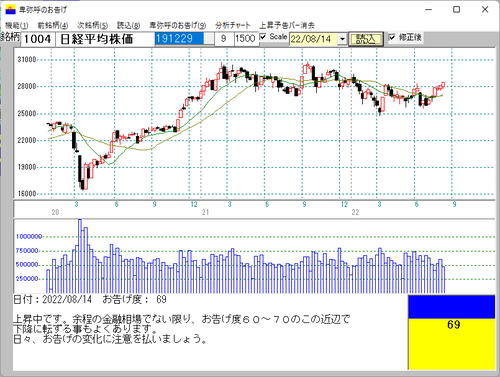Viewport: 500px width, 377px height.
Task: Open the 分析チャート menu
Action: click(232, 25)
